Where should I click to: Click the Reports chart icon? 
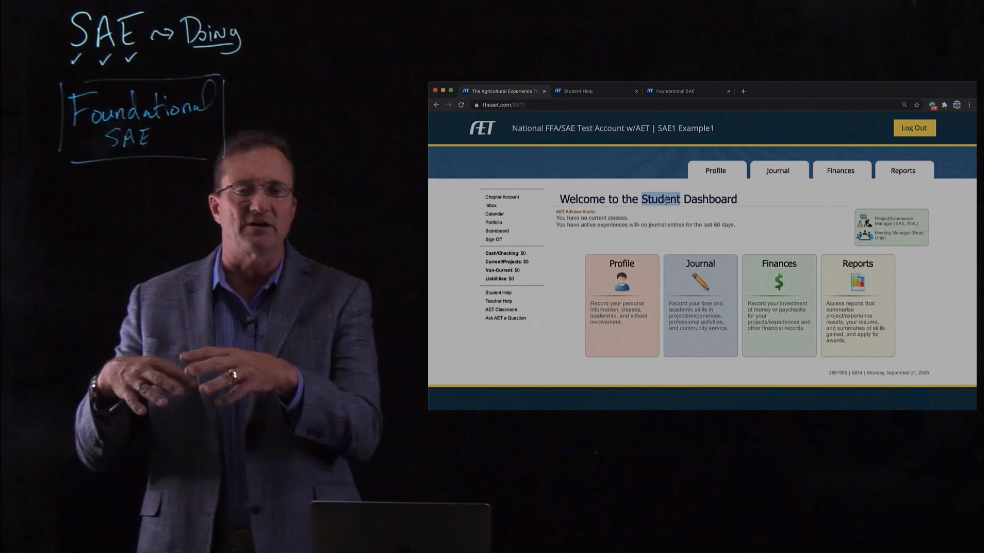coord(857,282)
